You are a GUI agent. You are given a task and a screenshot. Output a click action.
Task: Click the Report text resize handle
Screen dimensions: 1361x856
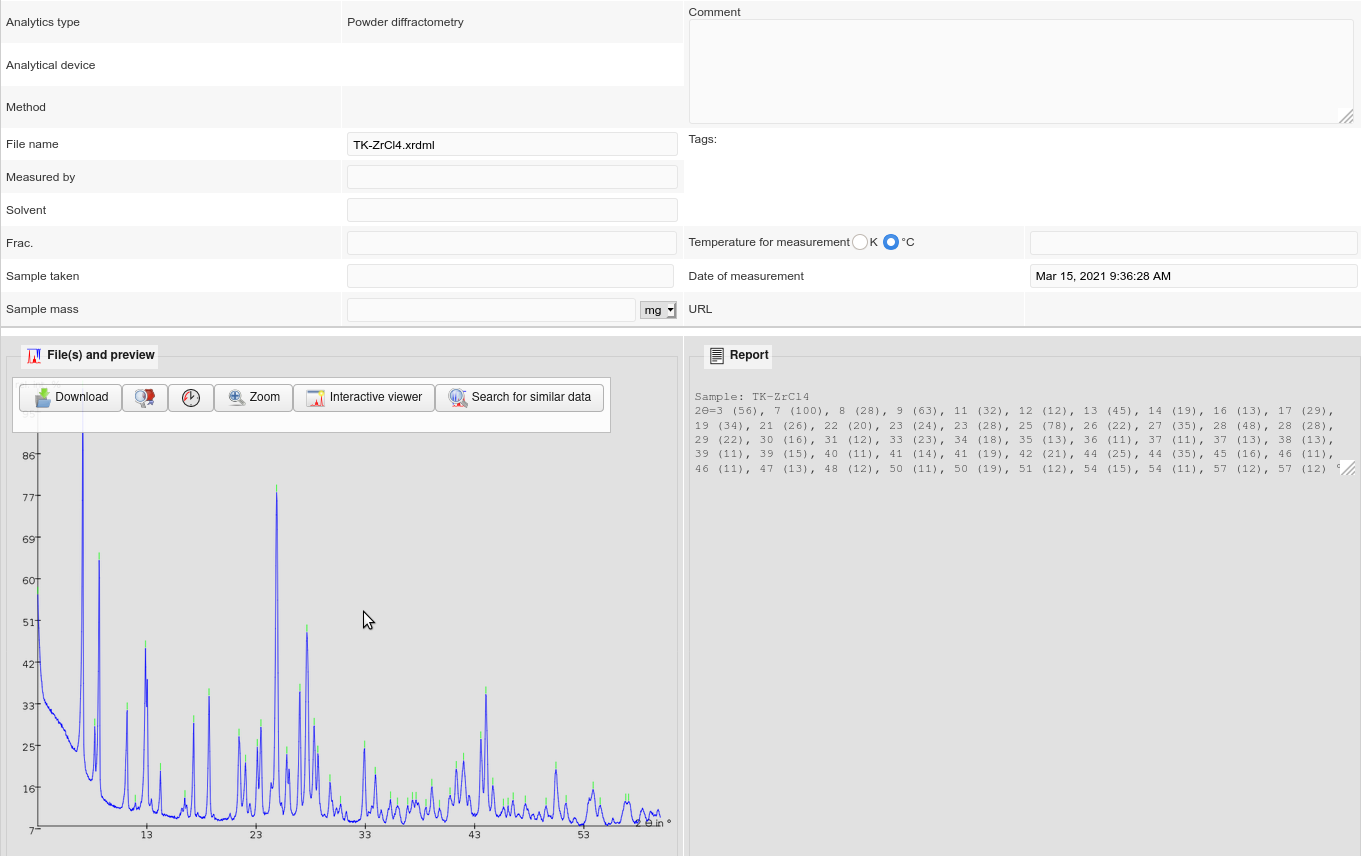pyautogui.click(x=1347, y=467)
